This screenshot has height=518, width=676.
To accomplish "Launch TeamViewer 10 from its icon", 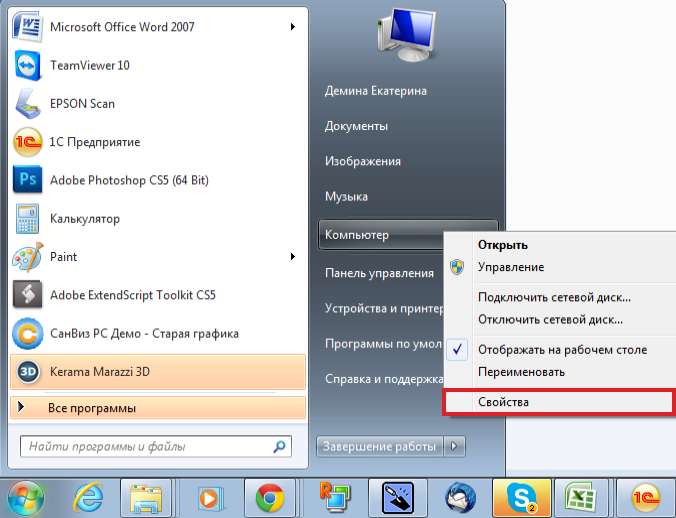I will (28, 66).
